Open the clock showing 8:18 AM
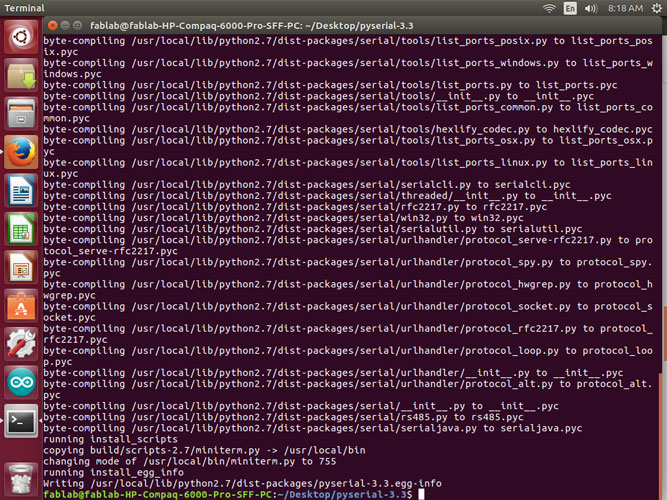The height and width of the screenshot is (500, 667). tap(625, 8)
